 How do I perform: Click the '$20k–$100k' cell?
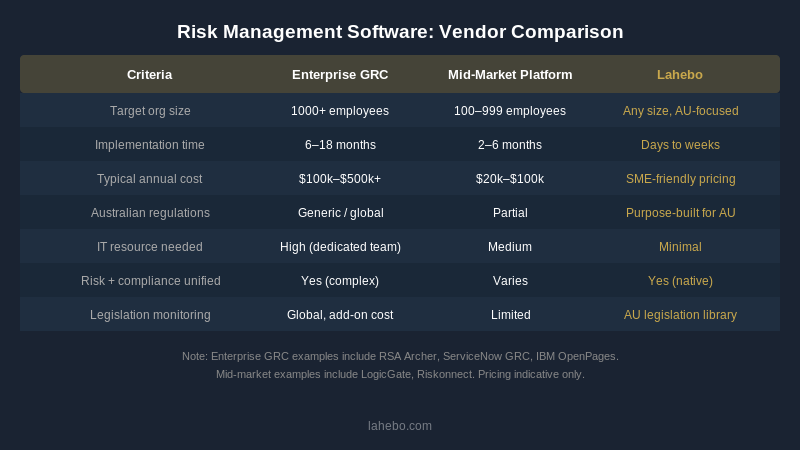click(510, 179)
